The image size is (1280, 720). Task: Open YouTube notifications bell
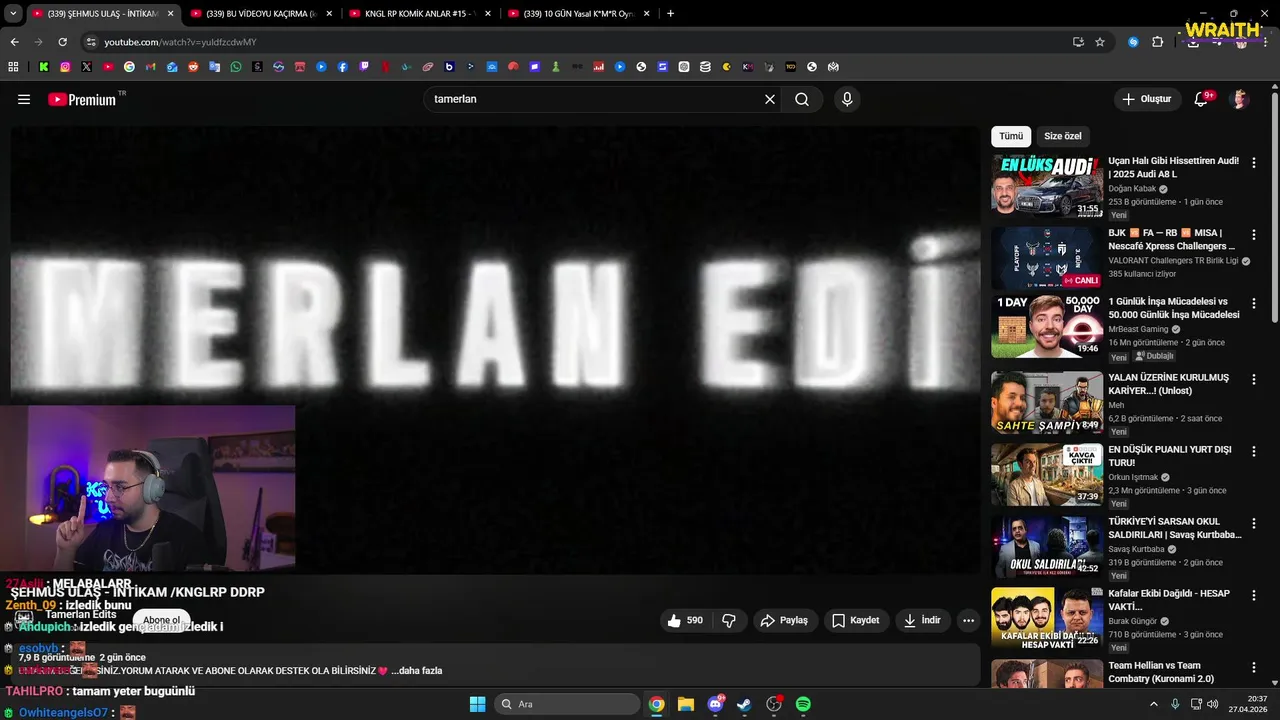click(x=1201, y=99)
